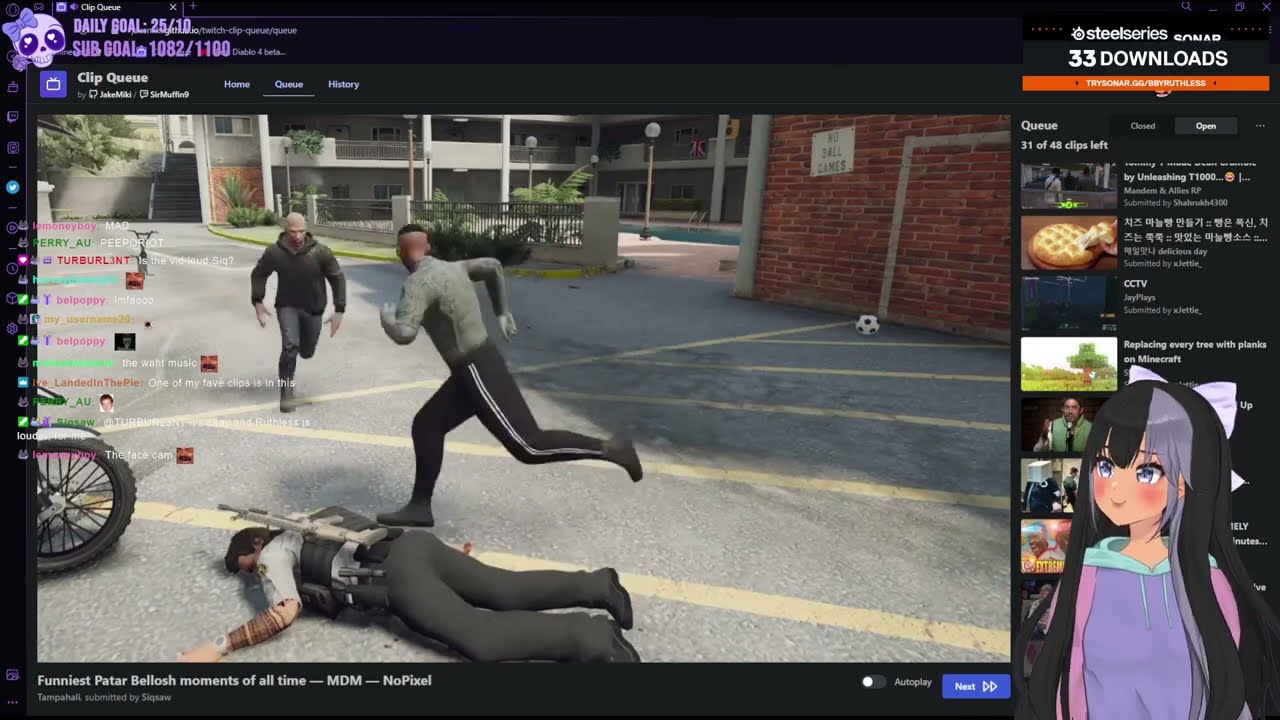Select the CCTV clip thumbnail
Viewport: 1280px width, 720px height.
[1068, 303]
